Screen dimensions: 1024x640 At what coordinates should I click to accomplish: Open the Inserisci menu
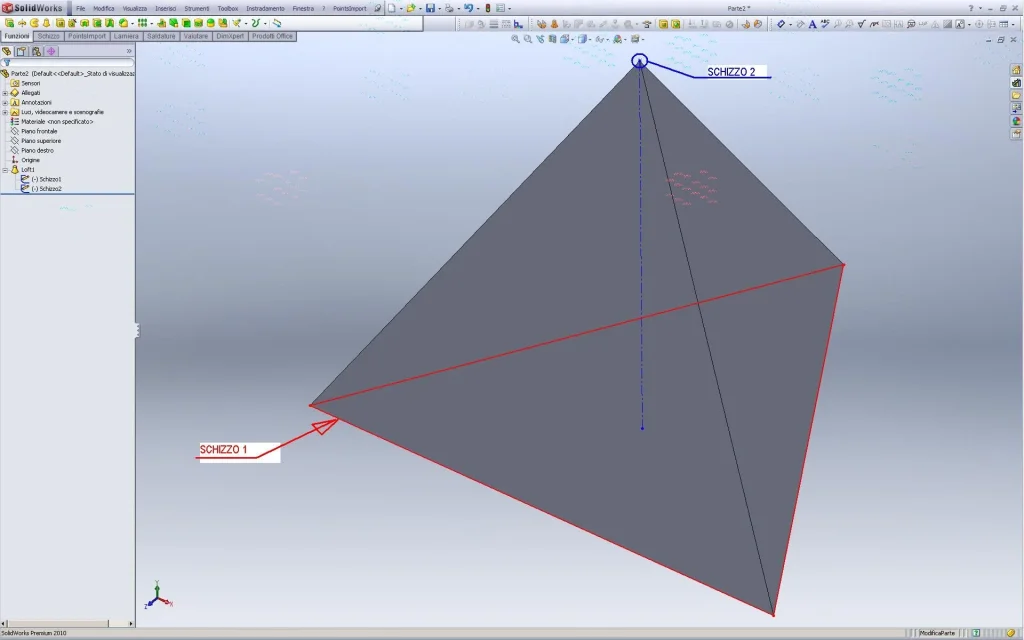click(165, 8)
